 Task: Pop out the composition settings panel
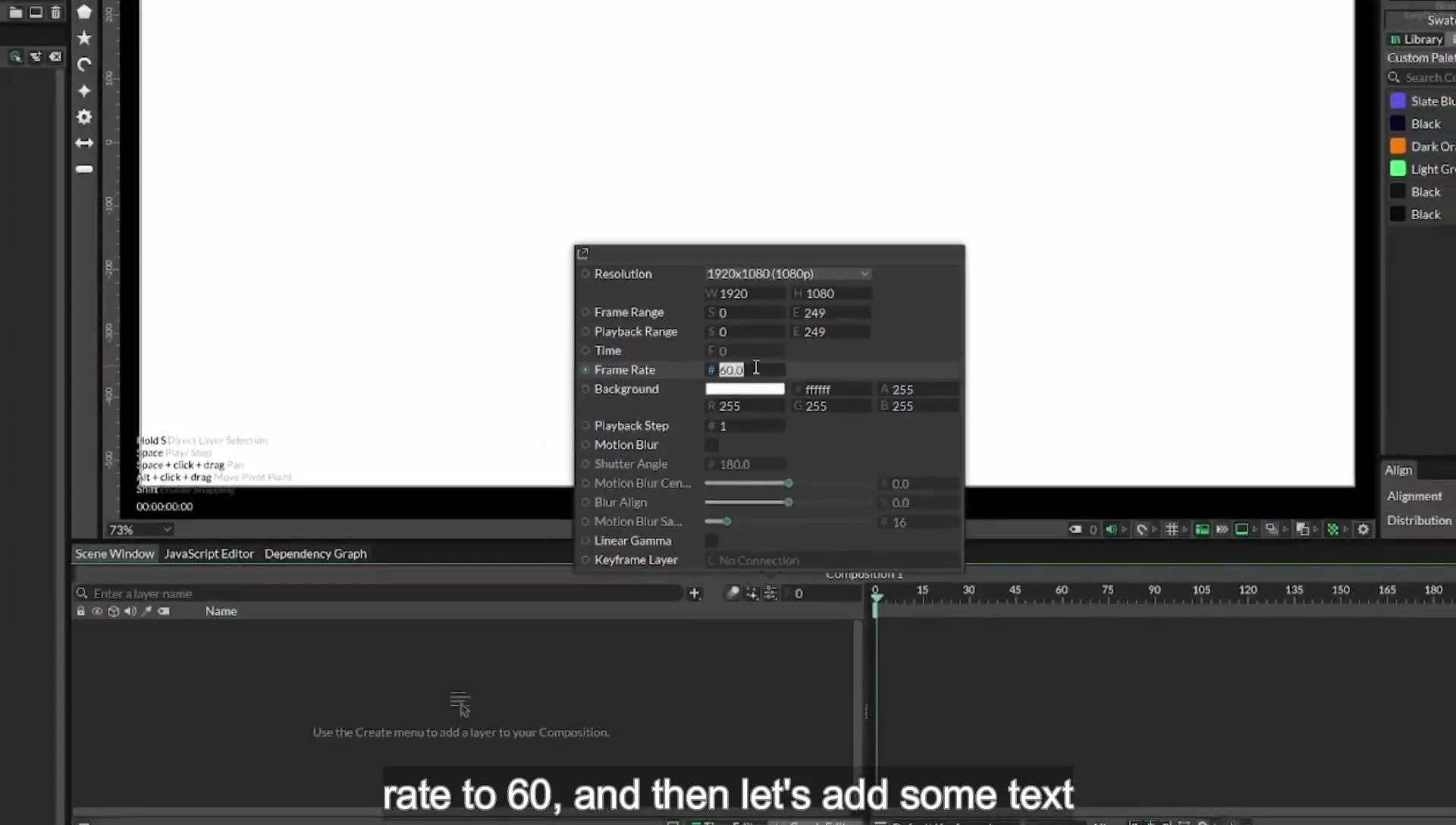[582, 253]
